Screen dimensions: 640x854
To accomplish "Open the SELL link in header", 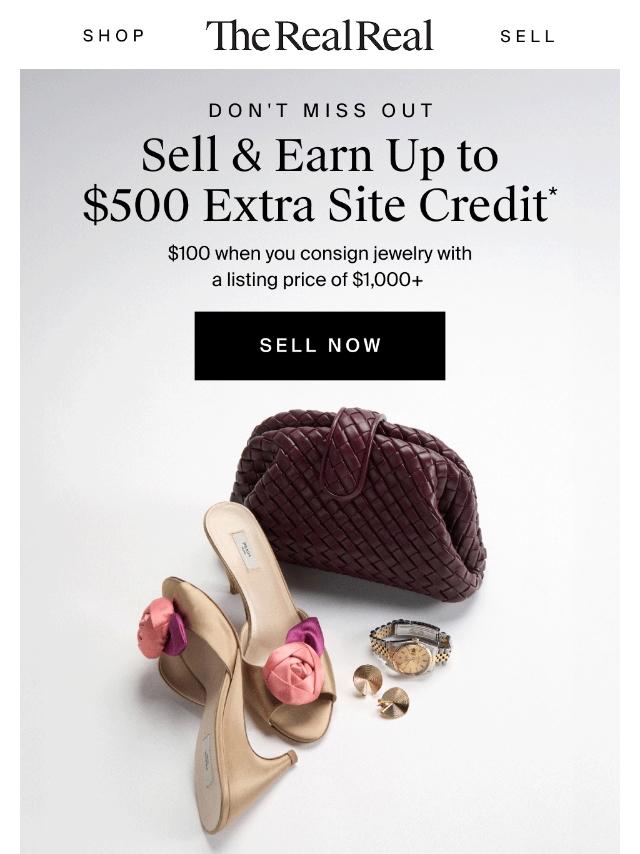I will point(527,36).
